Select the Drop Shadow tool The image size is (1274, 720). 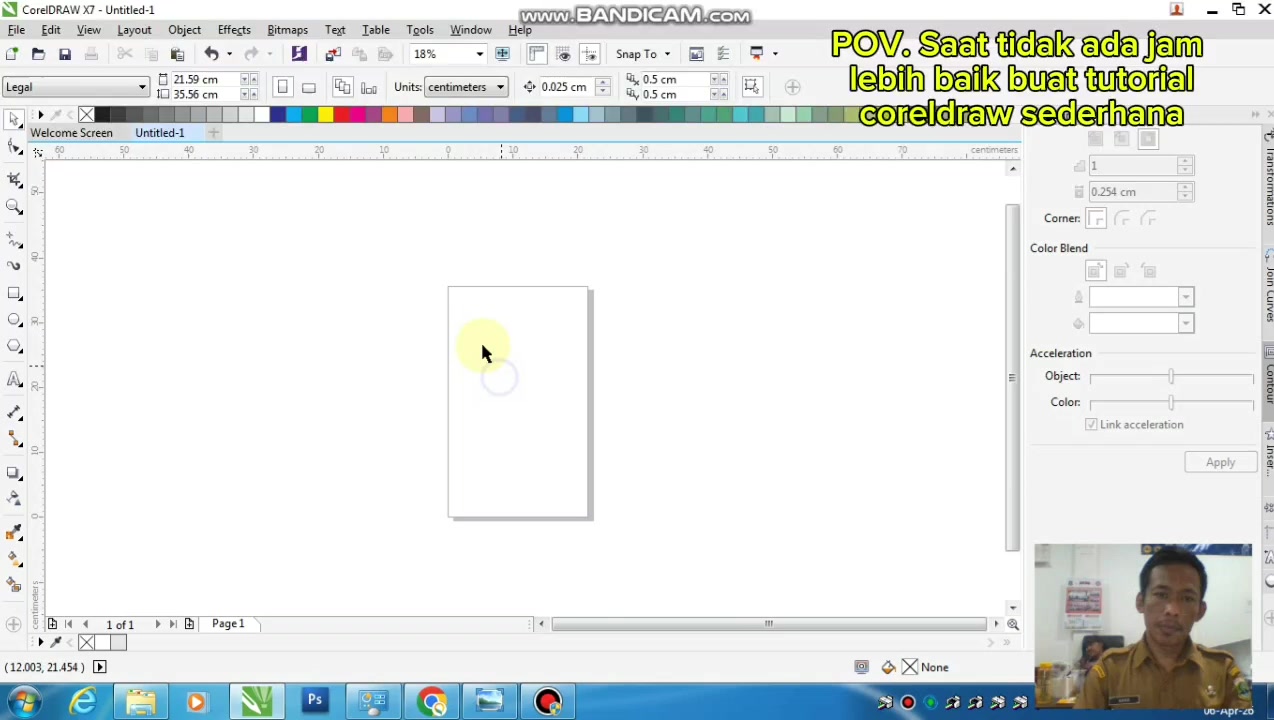pos(14,472)
